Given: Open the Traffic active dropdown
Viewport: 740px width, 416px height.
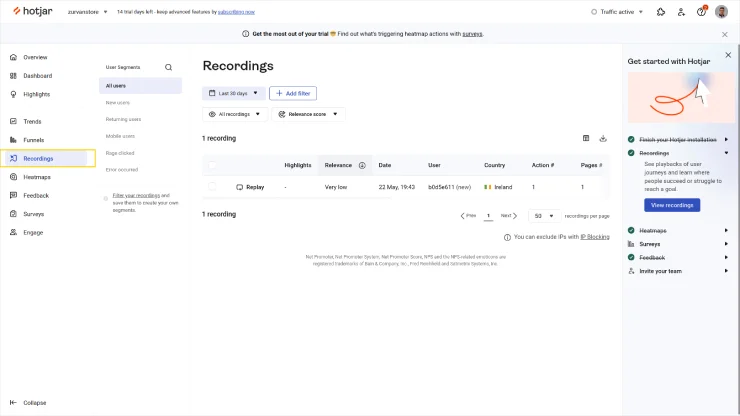Looking at the screenshot, I should [x=617, y=12].
